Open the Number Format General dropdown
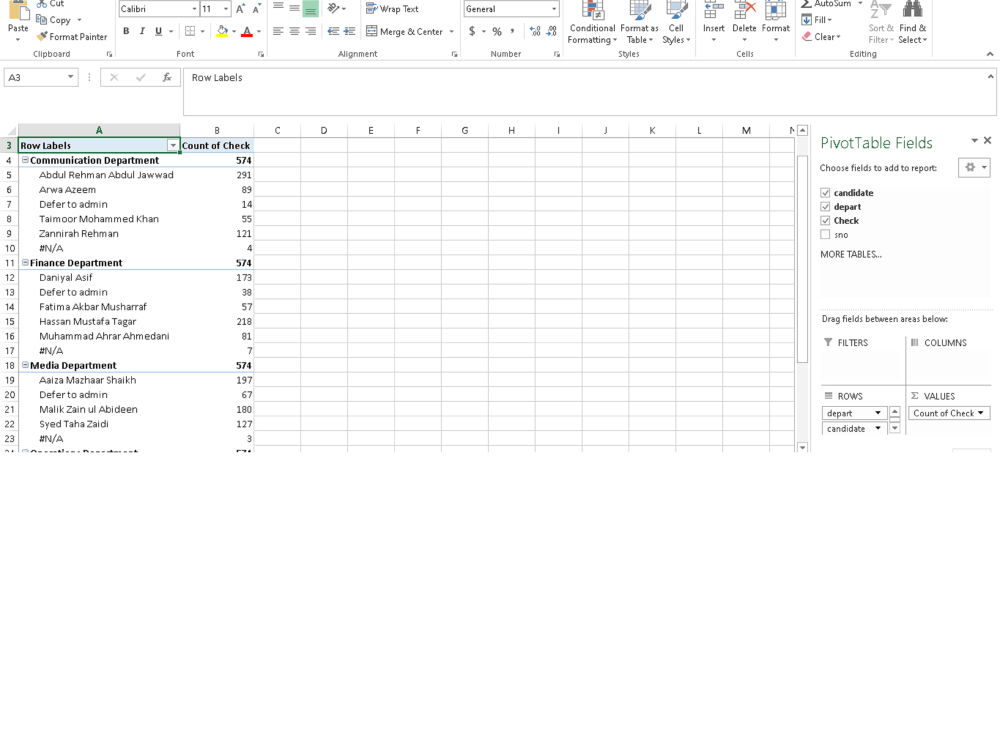The width and height of the screenshot is (1000, 750). pyautogui.click(x=554, y=9)
